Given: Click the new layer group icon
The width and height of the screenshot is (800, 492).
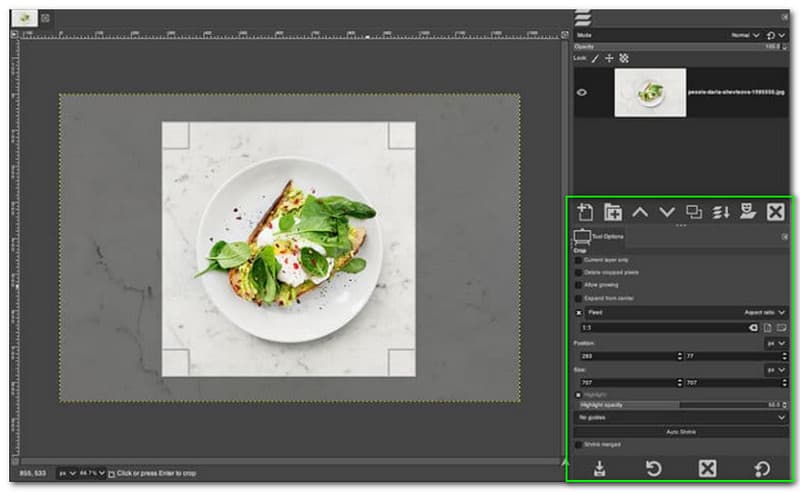Looking at the screenshot, I should [x=612, y=212].
